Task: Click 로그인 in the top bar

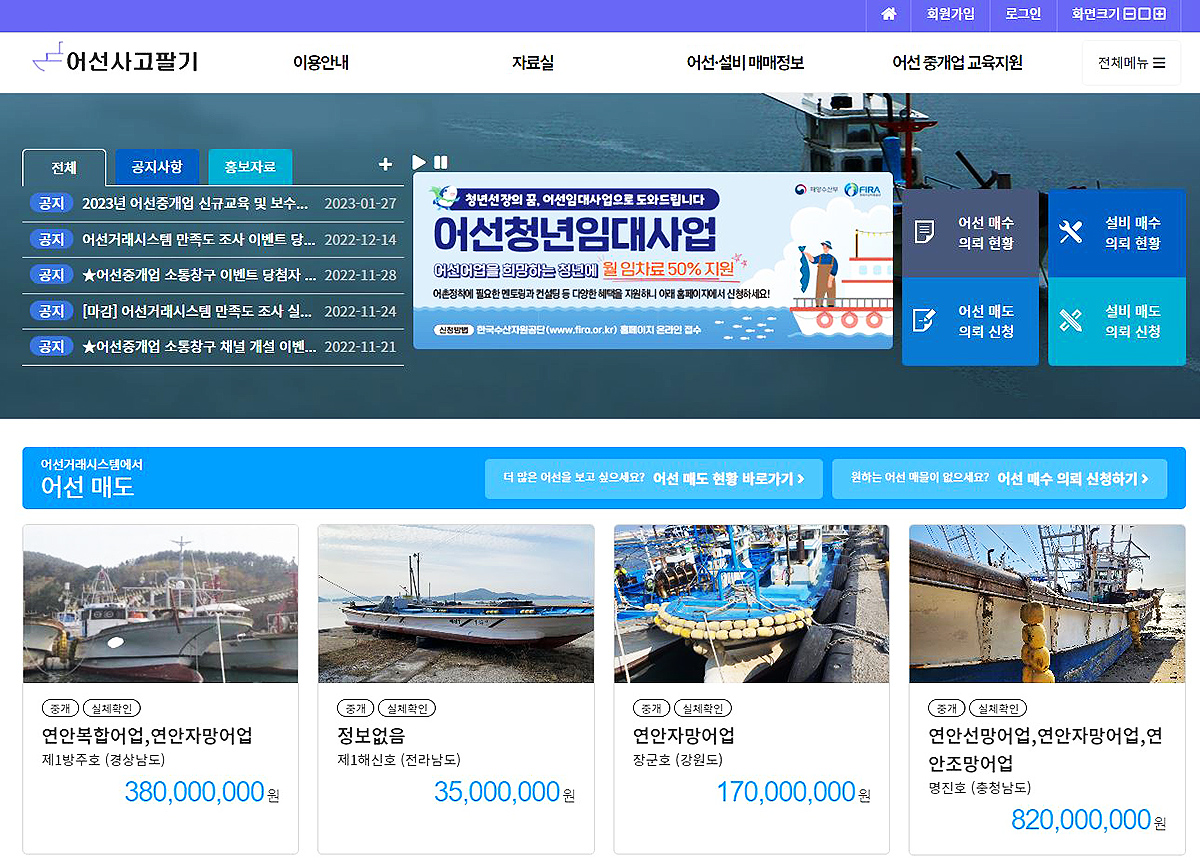Action: [1023, 14]
